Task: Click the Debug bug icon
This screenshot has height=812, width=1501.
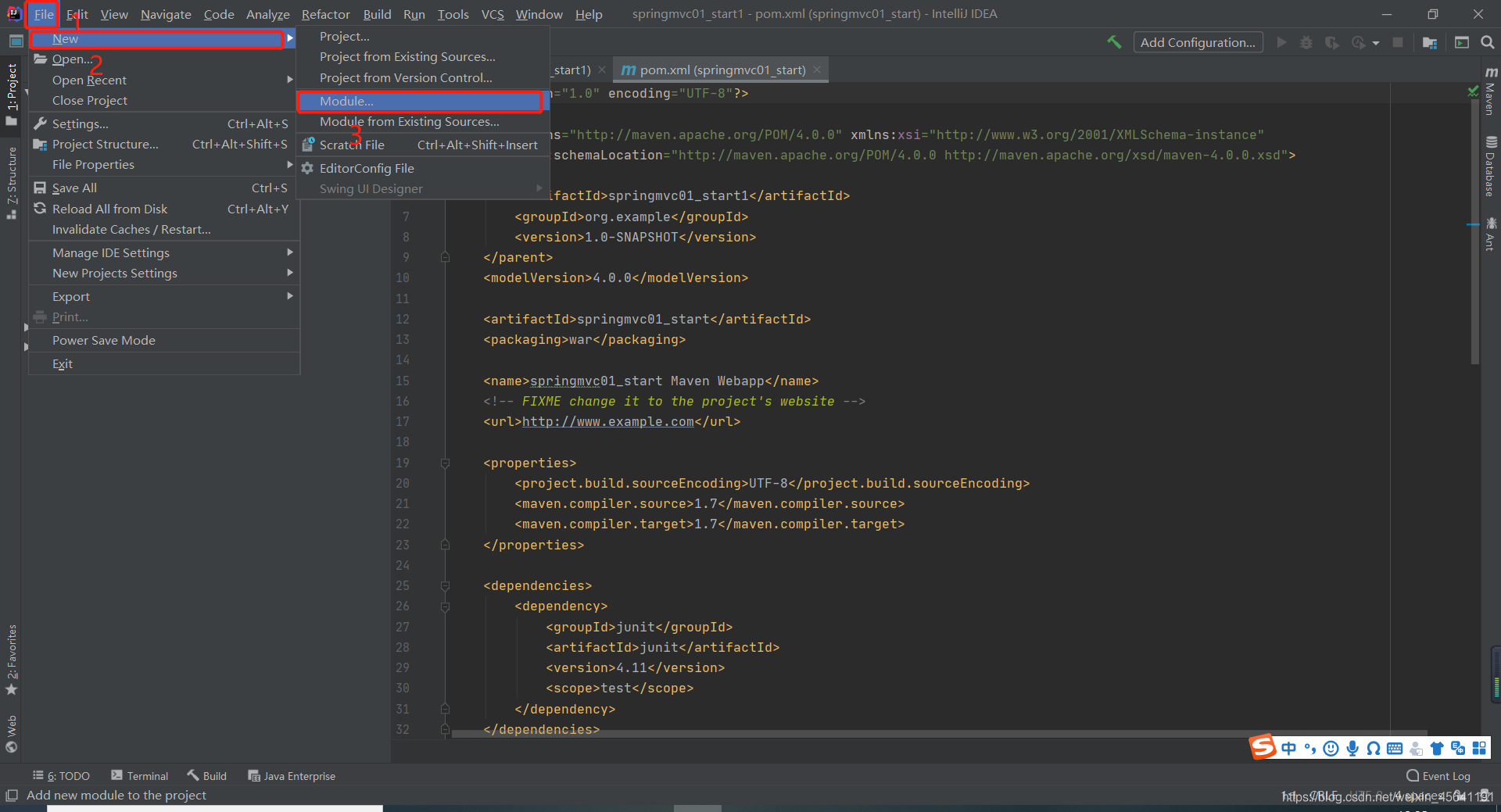Action: [x=1306, y=42]
